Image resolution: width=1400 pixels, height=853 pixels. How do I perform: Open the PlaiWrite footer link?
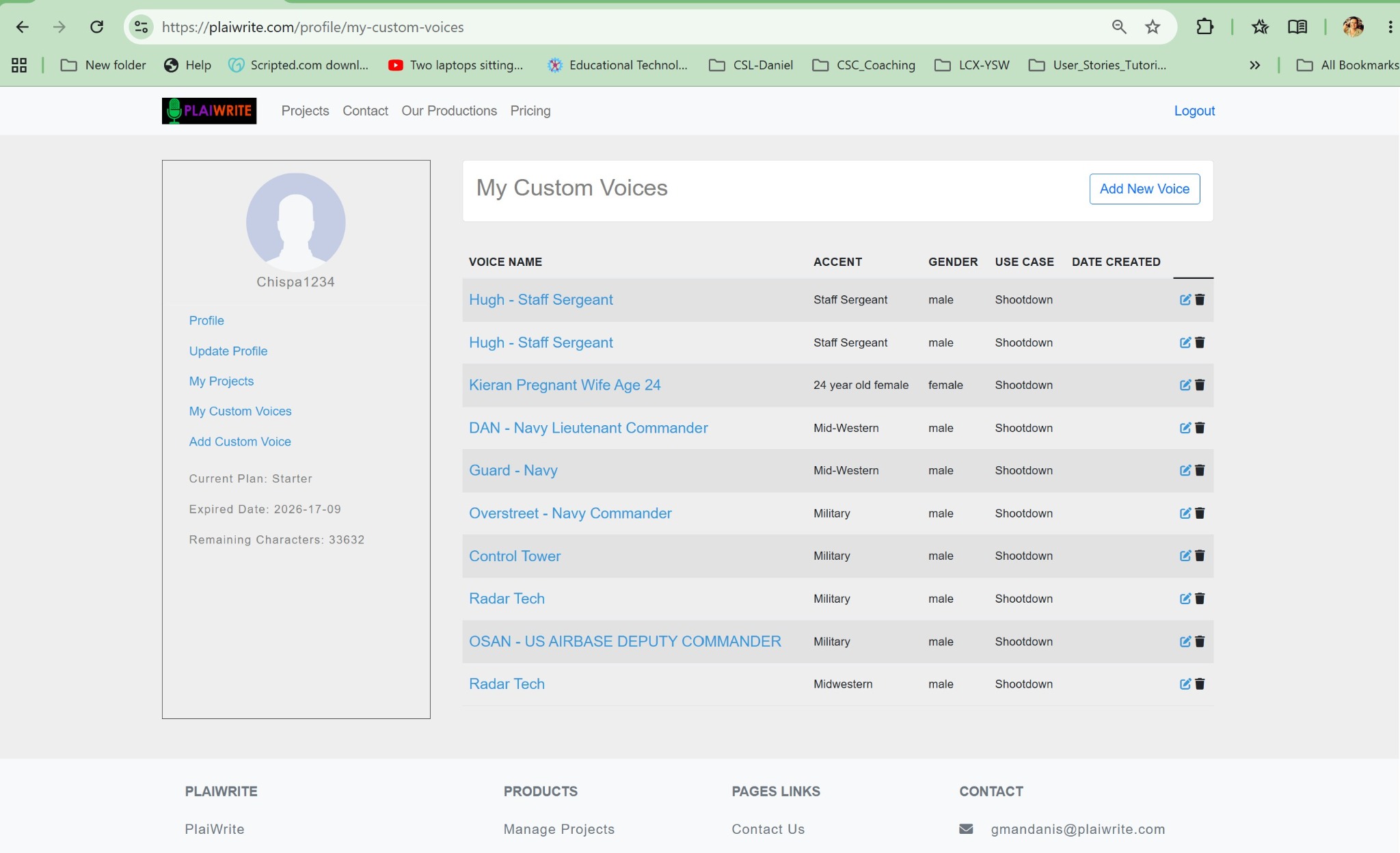coord(215,829)
